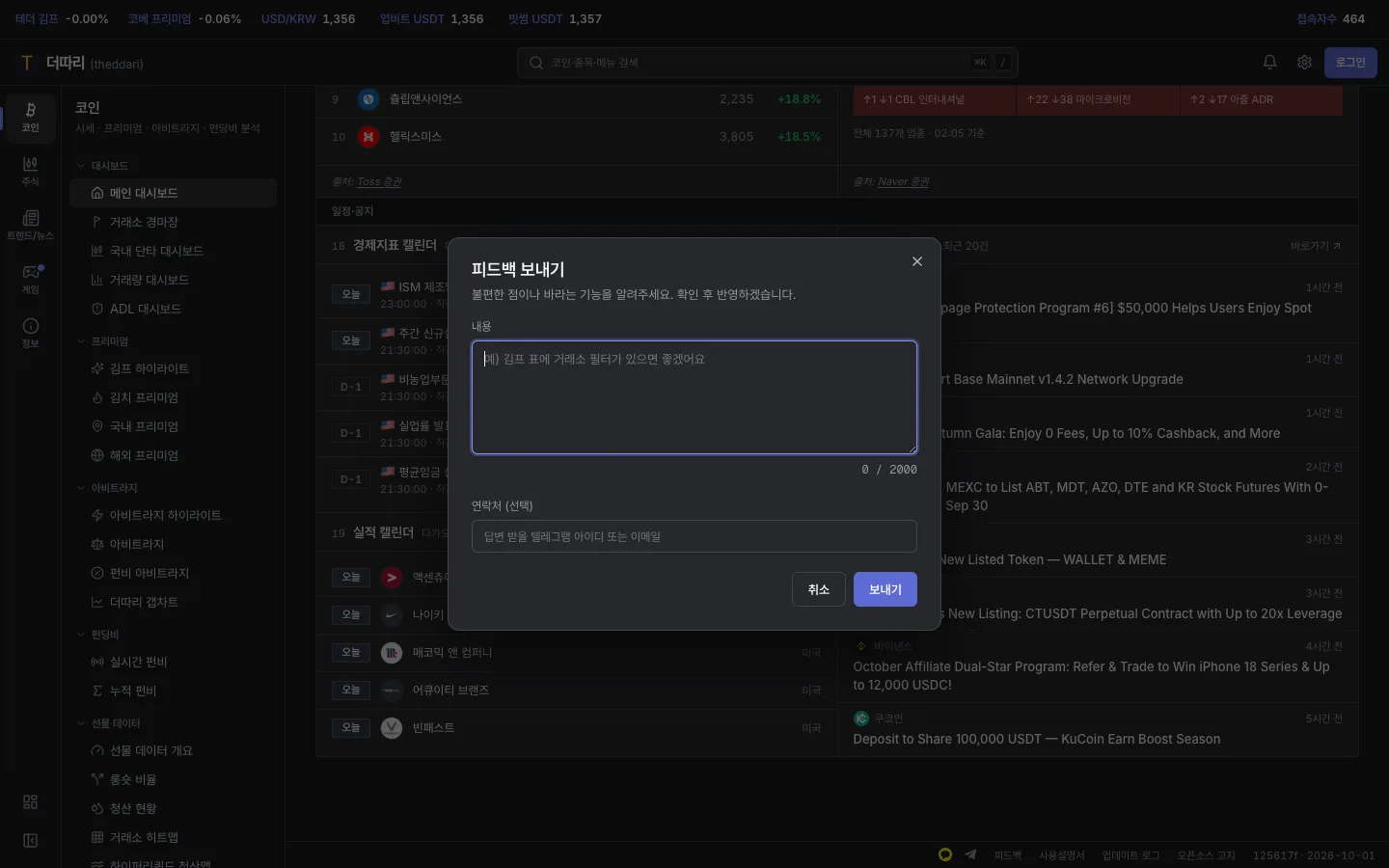This screenshot has height=868, width=1389.
Task: Click the 취소 button in the dialog
Action: point(819,589)
